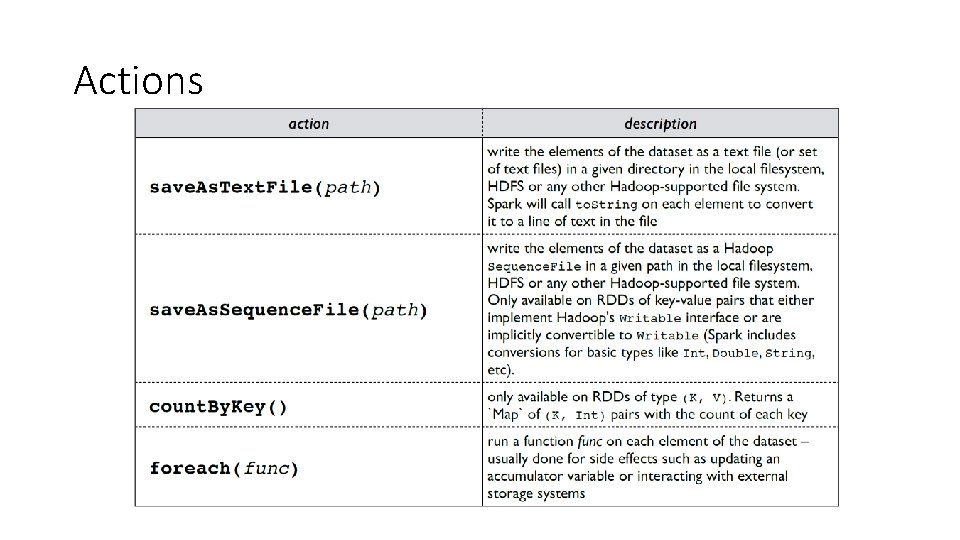Click the saveAsTextFile(path) cell
This screenshot has width=960, height=540.
click(x=309, y=186)
